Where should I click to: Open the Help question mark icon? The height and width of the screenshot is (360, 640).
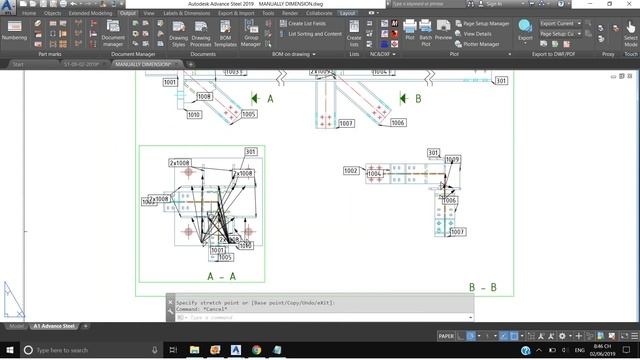click(561, 4)
